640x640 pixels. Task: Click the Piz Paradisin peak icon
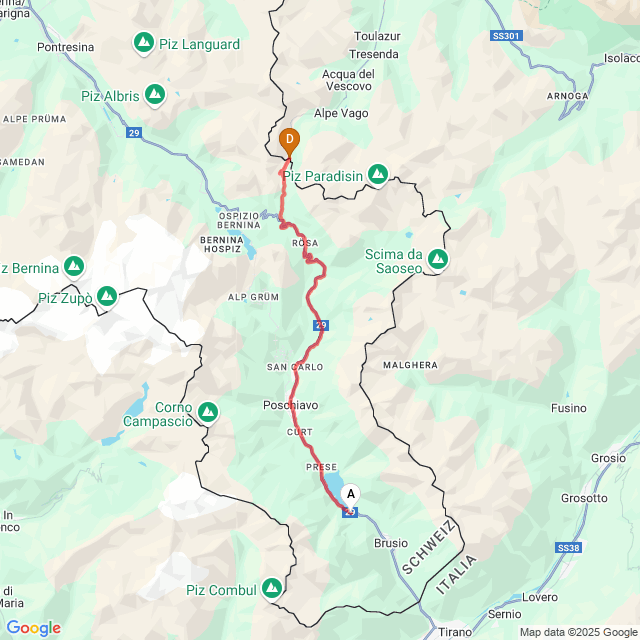(378, 175)
